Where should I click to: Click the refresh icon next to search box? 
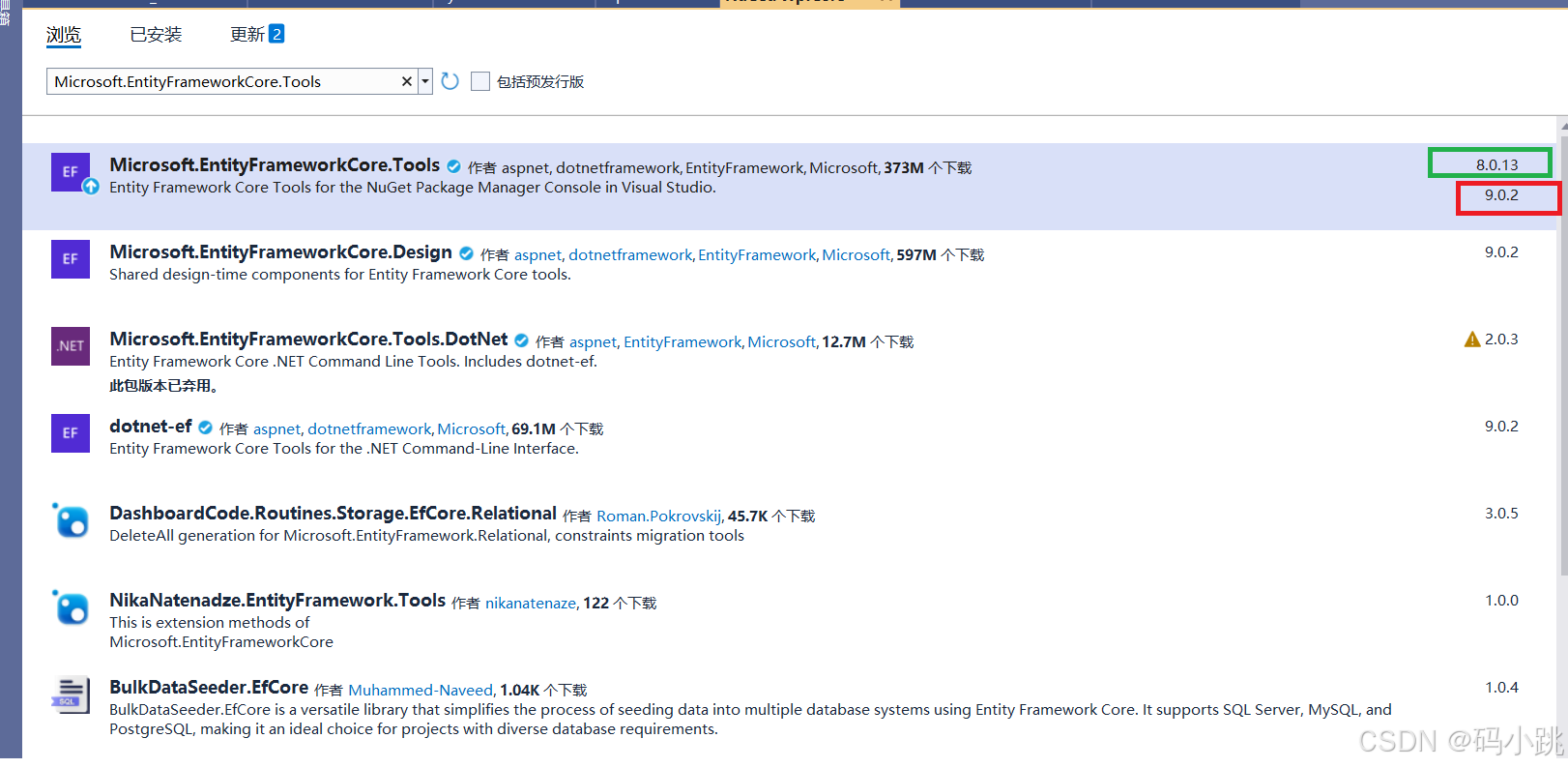[450, 81]
